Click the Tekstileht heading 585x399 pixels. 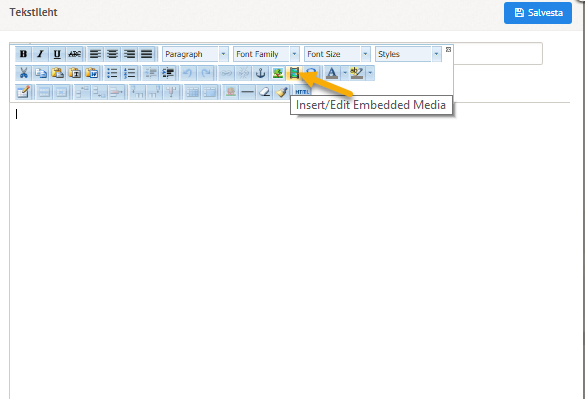pyautogui.click(x=34, y=12)
